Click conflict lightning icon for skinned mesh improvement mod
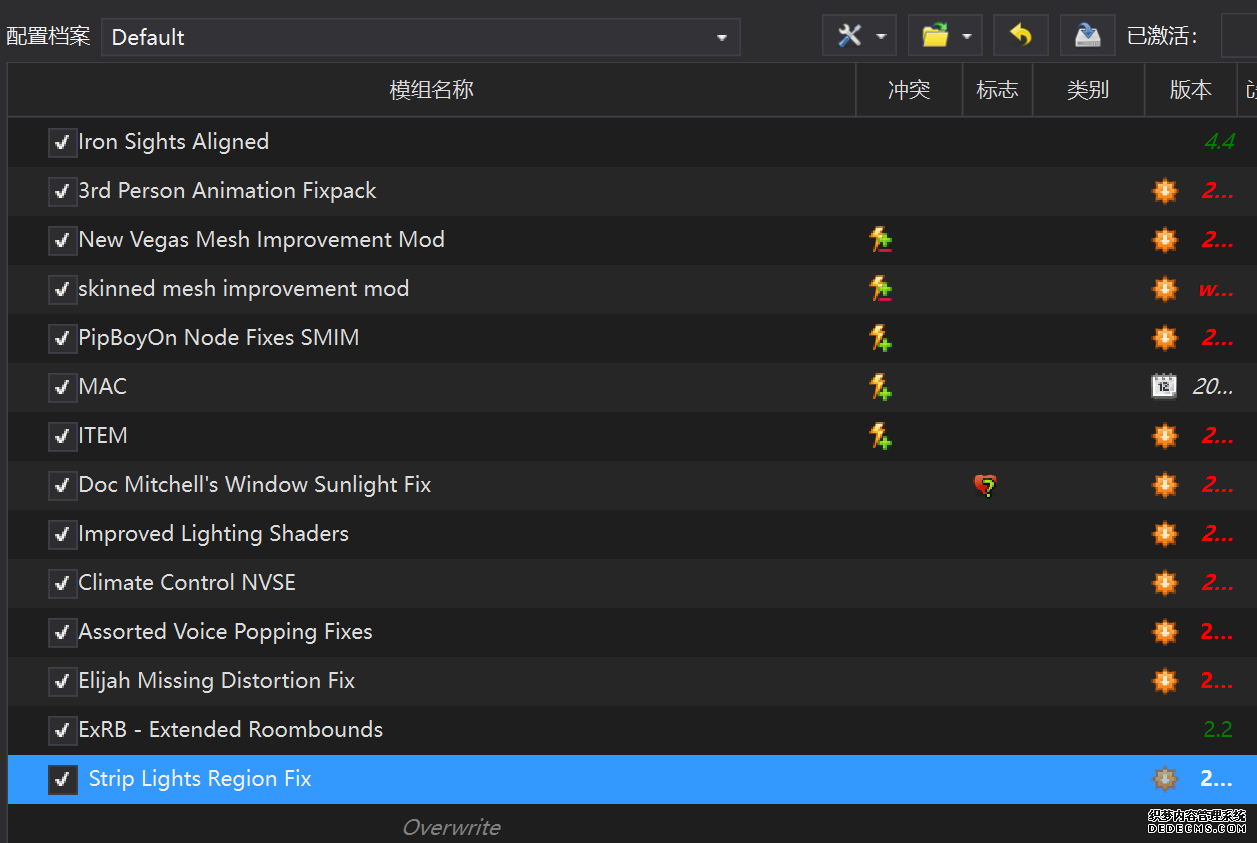 tap(880, 289)
